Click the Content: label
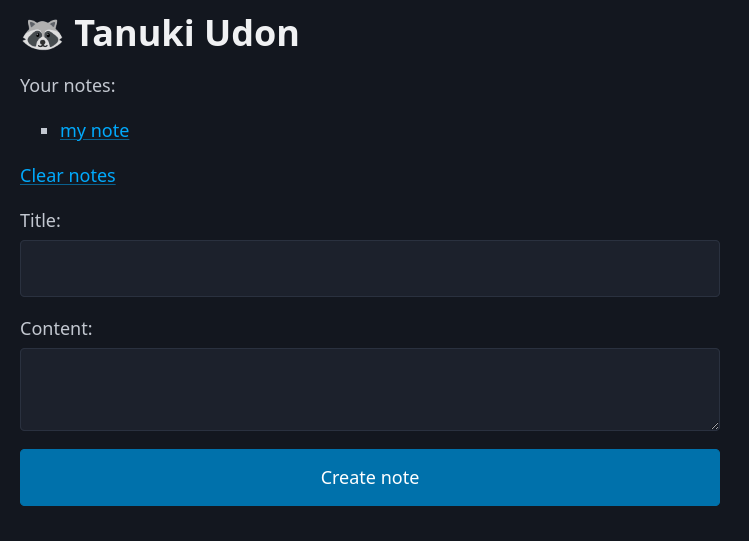 click(x=56, y=329)
